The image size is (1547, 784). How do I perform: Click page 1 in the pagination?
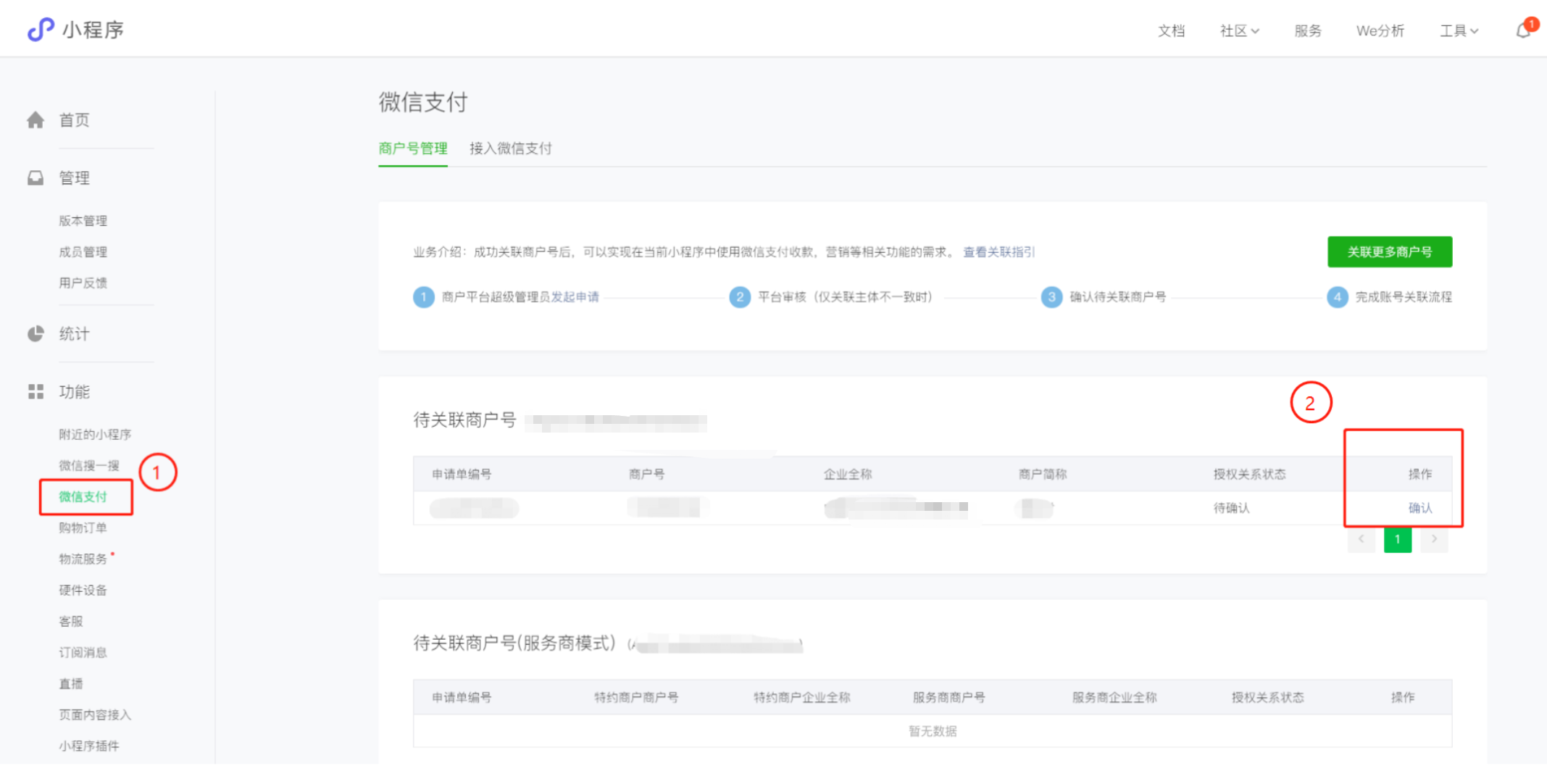(x=1398, y=539)
